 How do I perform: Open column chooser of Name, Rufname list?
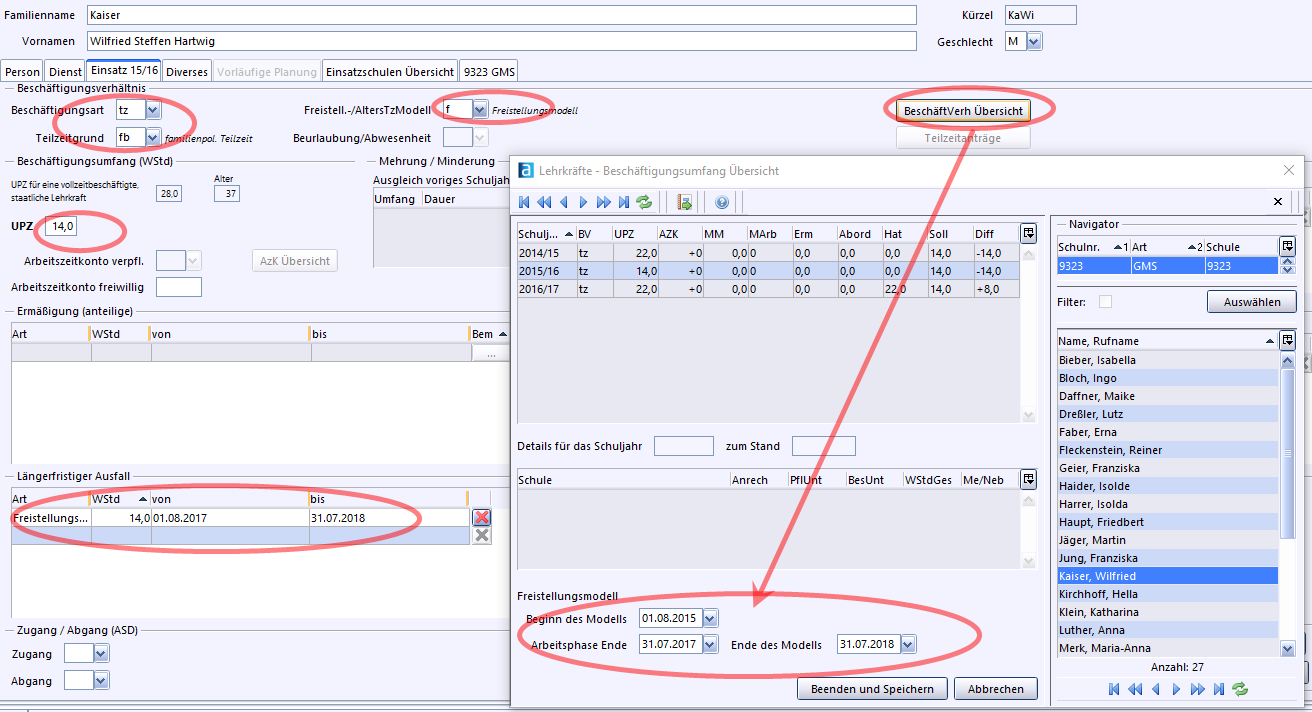pos(1288,340)
